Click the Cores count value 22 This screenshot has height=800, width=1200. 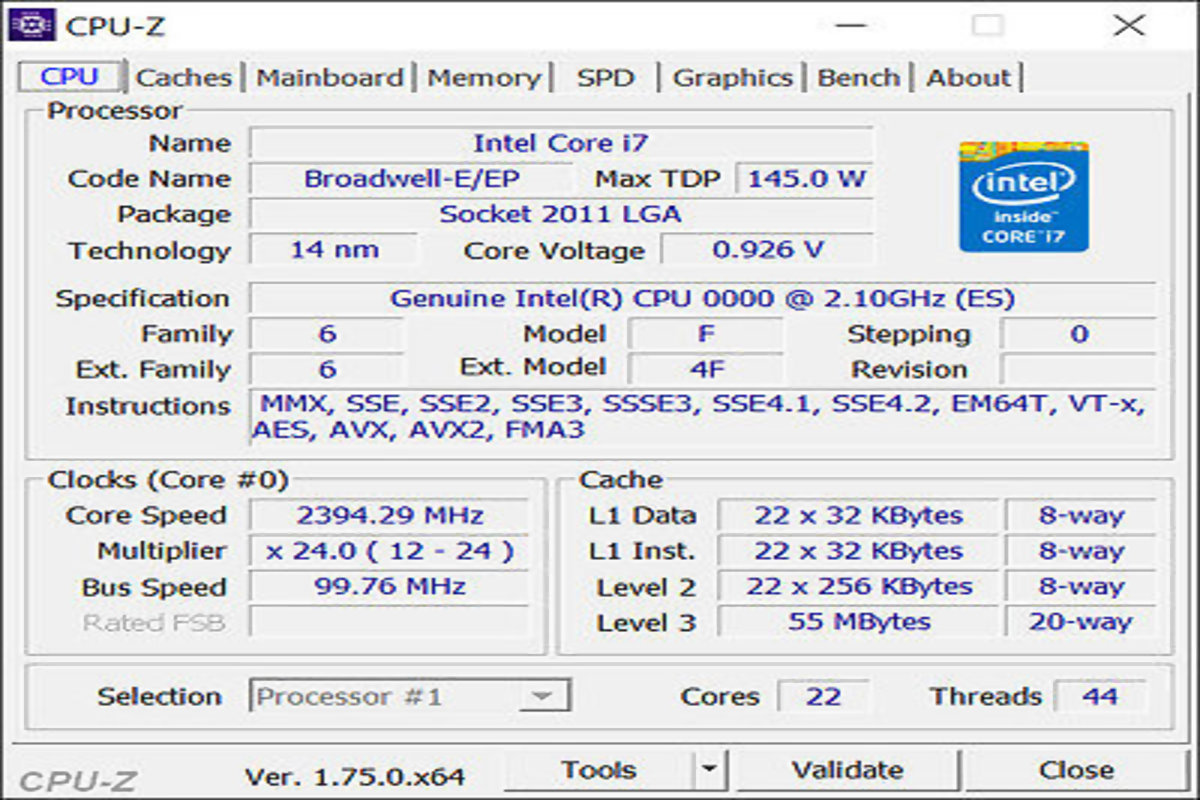823,696
